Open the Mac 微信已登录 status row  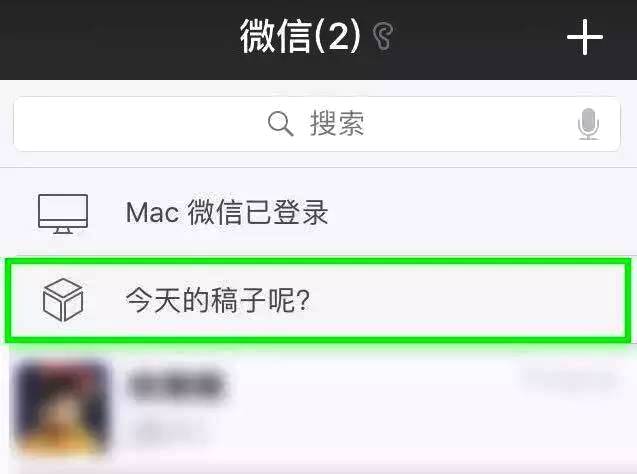click(x=318, y=212)
